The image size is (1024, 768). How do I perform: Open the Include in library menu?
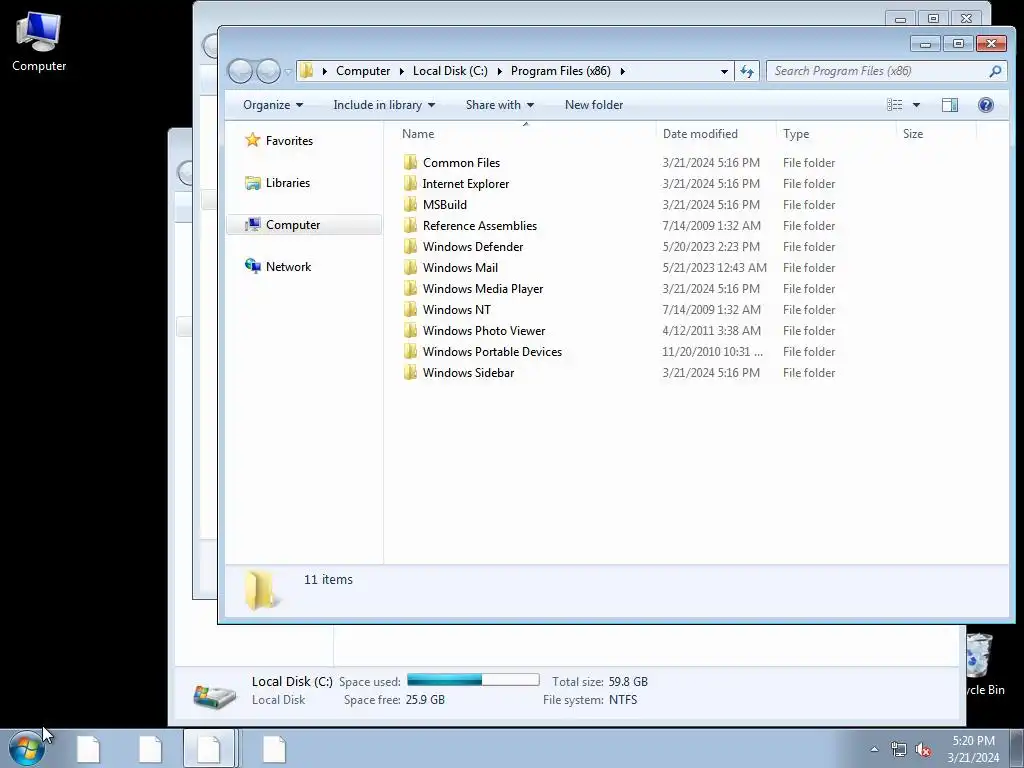[384, 104]
